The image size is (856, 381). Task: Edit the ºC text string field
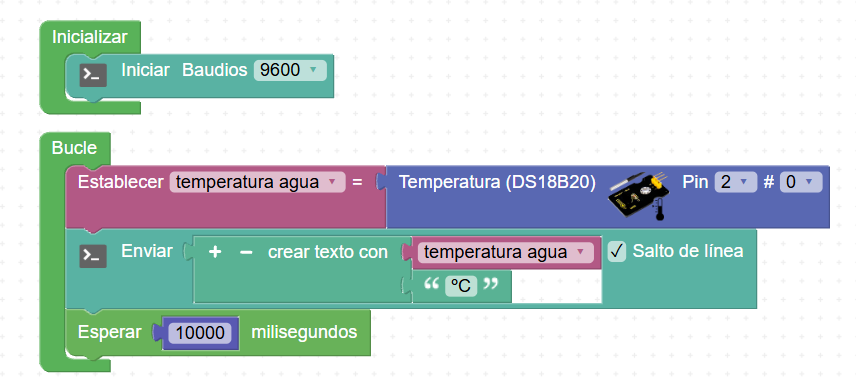(x=461, y=285)
